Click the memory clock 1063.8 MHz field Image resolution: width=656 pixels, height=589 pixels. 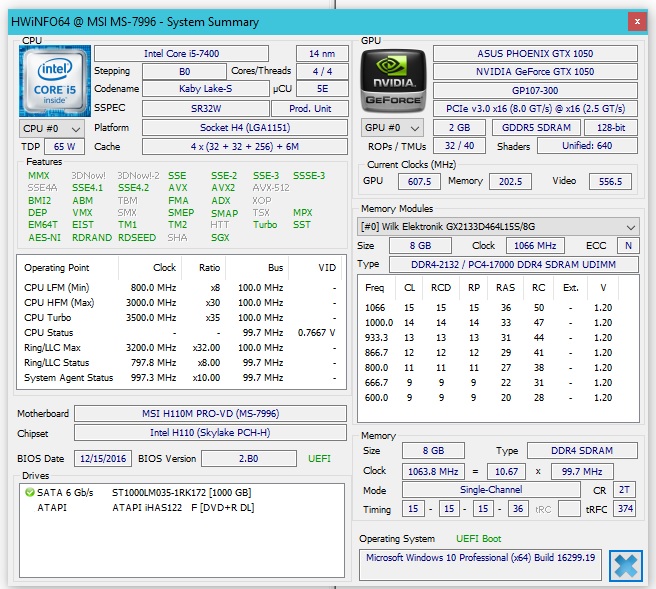433,471
